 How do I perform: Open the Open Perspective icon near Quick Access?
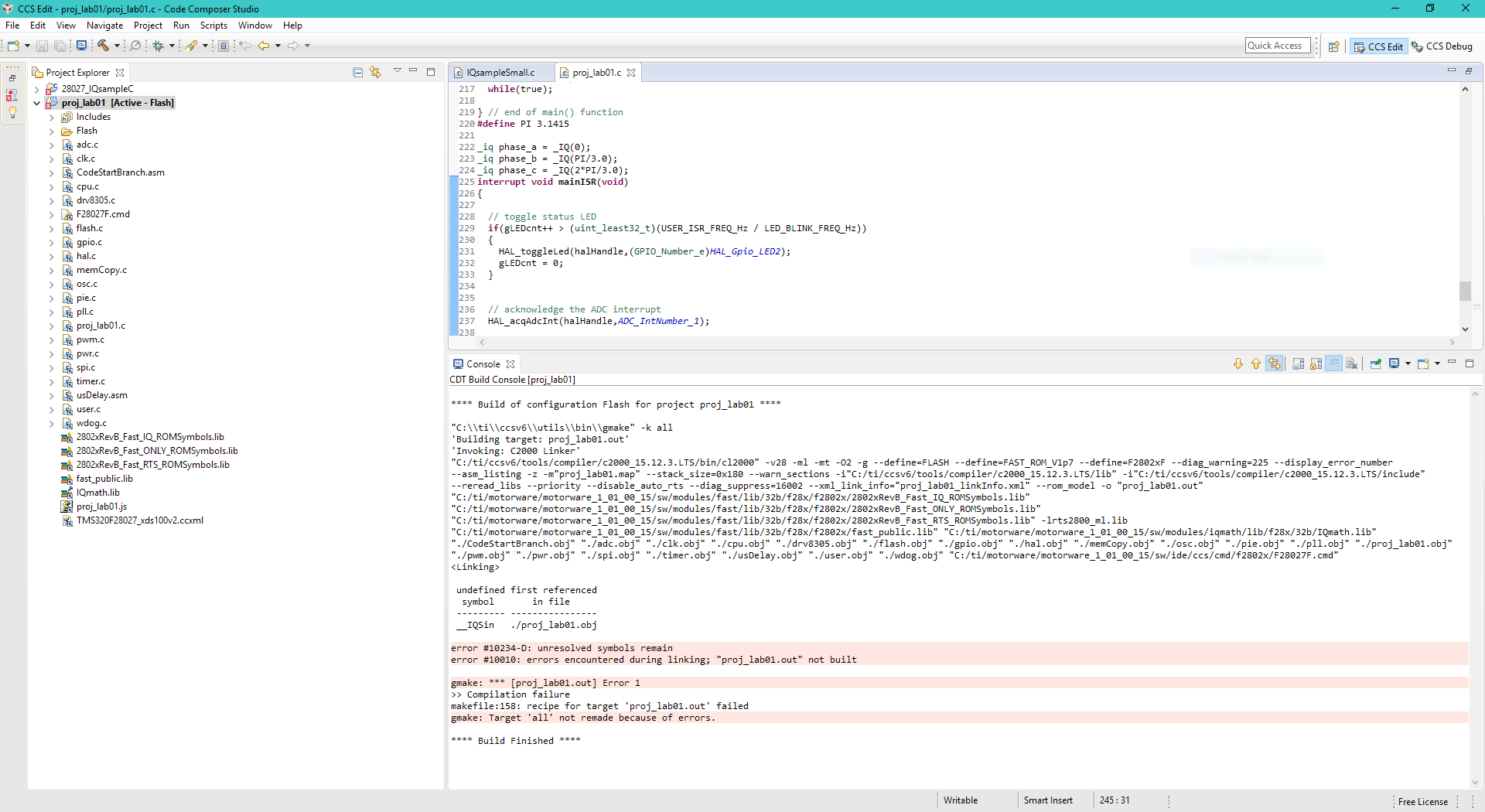coord(1333,46)
